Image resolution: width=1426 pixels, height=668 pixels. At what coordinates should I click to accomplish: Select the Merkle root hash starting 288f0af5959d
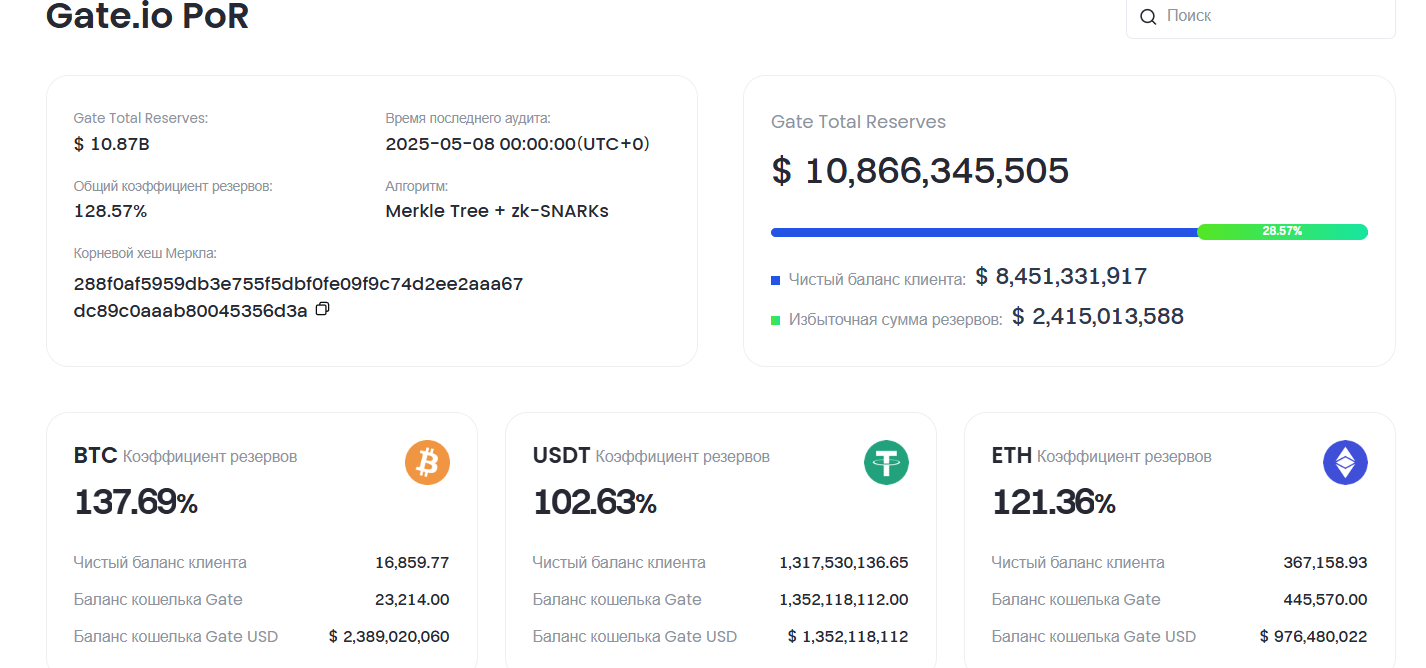tap(298, 297)
